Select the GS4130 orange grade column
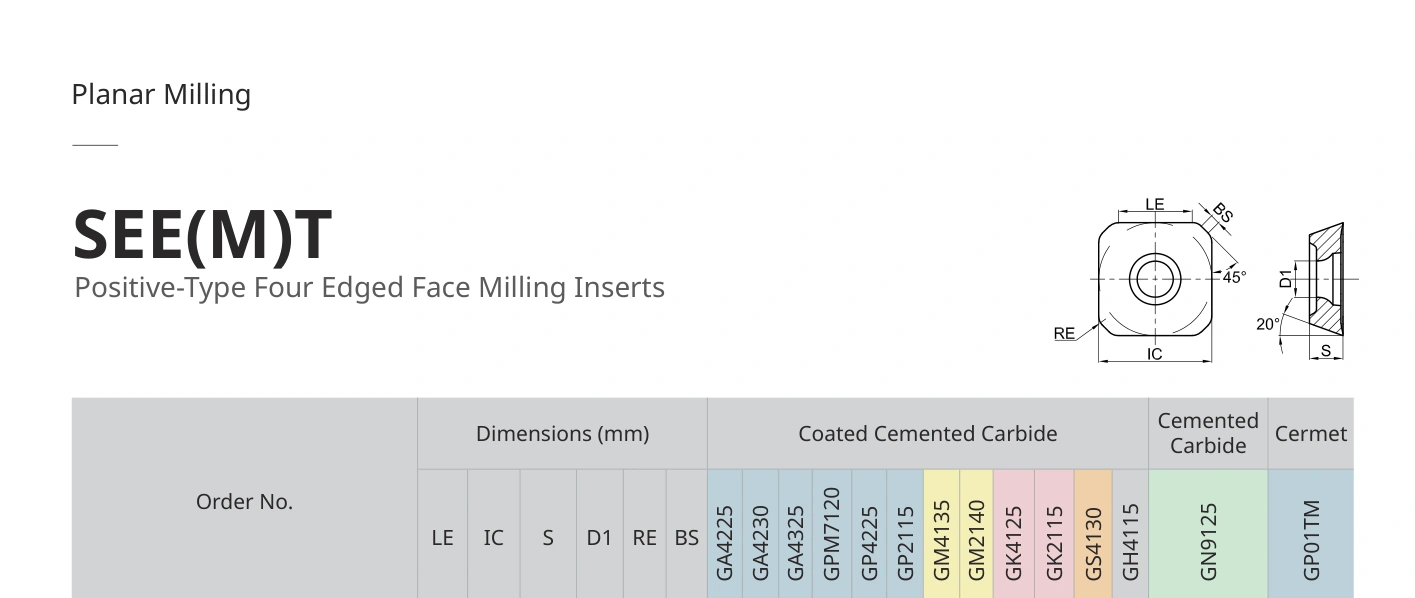 1093,535
